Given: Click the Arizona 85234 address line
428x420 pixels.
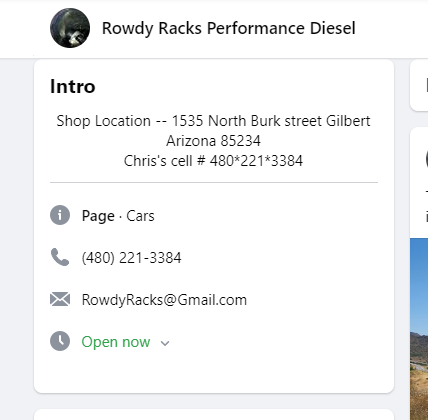Looking at the screenshot, I should tap(213, 141).
